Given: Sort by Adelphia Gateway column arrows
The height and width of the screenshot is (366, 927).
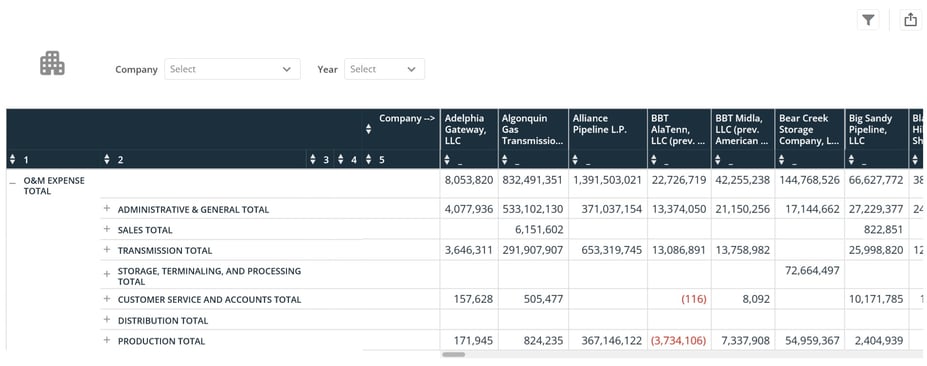Looking at the screenshot, I should [x=448, y=160].
